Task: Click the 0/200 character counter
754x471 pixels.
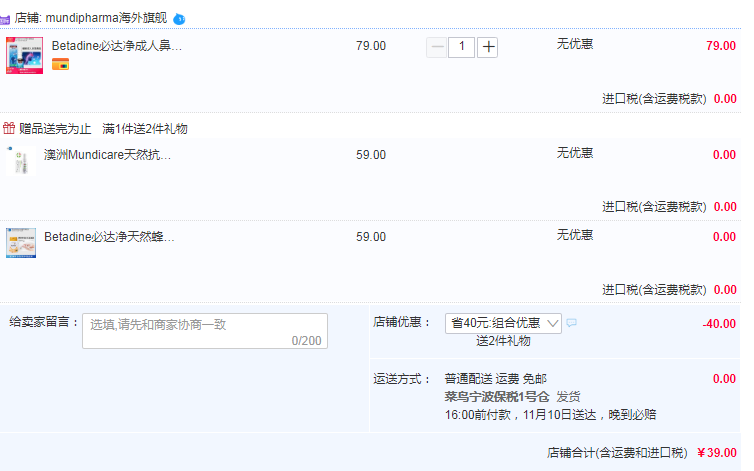Action: tap(306, 341)
